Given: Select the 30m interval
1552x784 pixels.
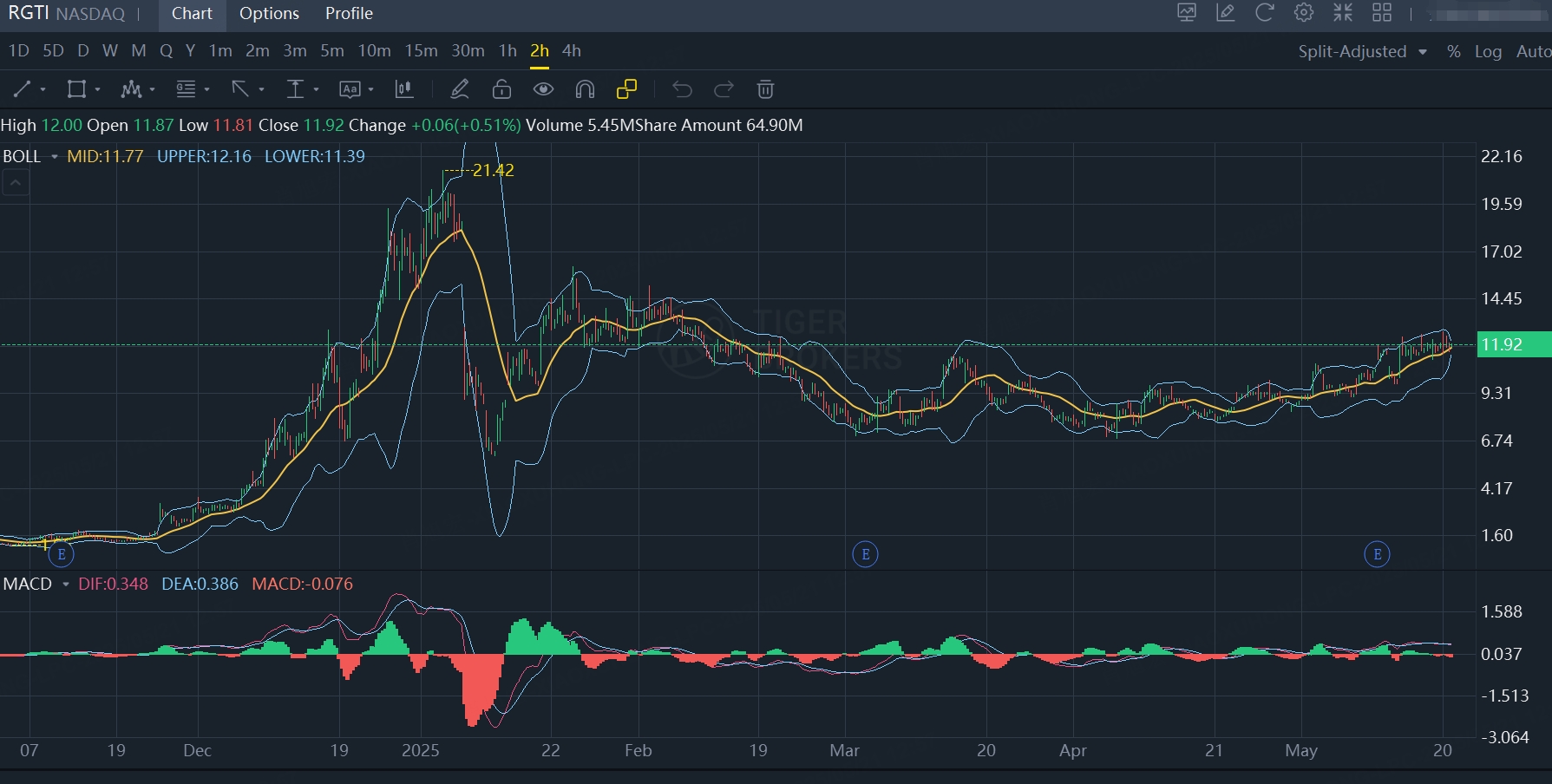Looking at the screenshot, I should click(468, 51).
